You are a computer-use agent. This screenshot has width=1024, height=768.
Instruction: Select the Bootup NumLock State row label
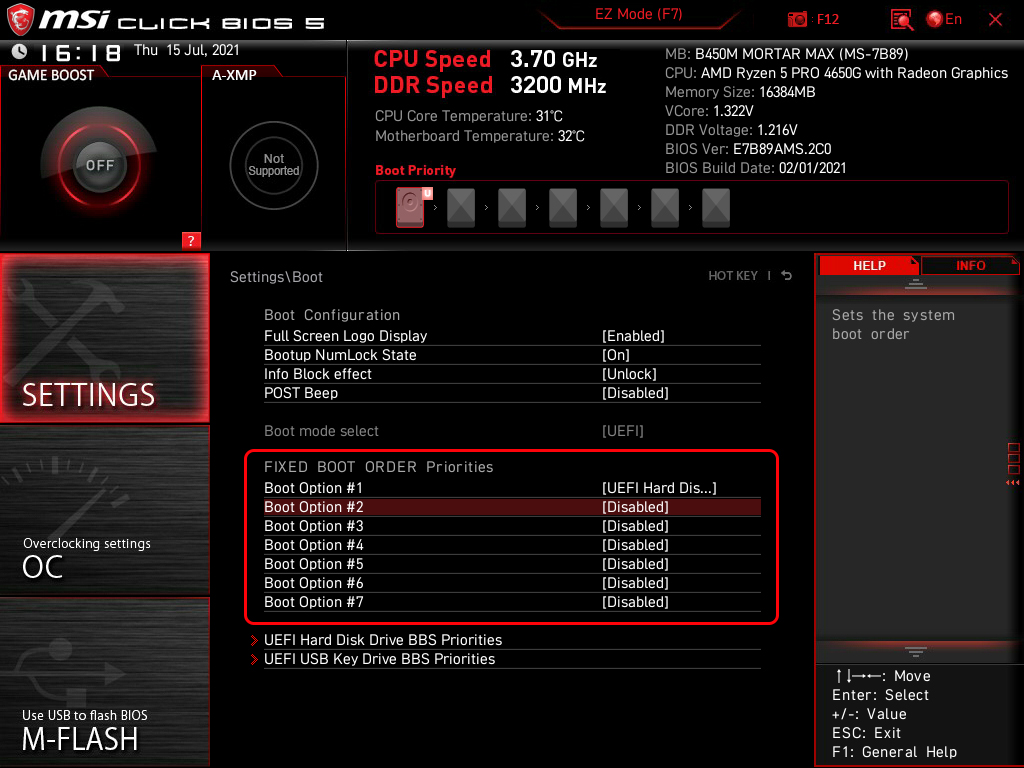[340, 355]
